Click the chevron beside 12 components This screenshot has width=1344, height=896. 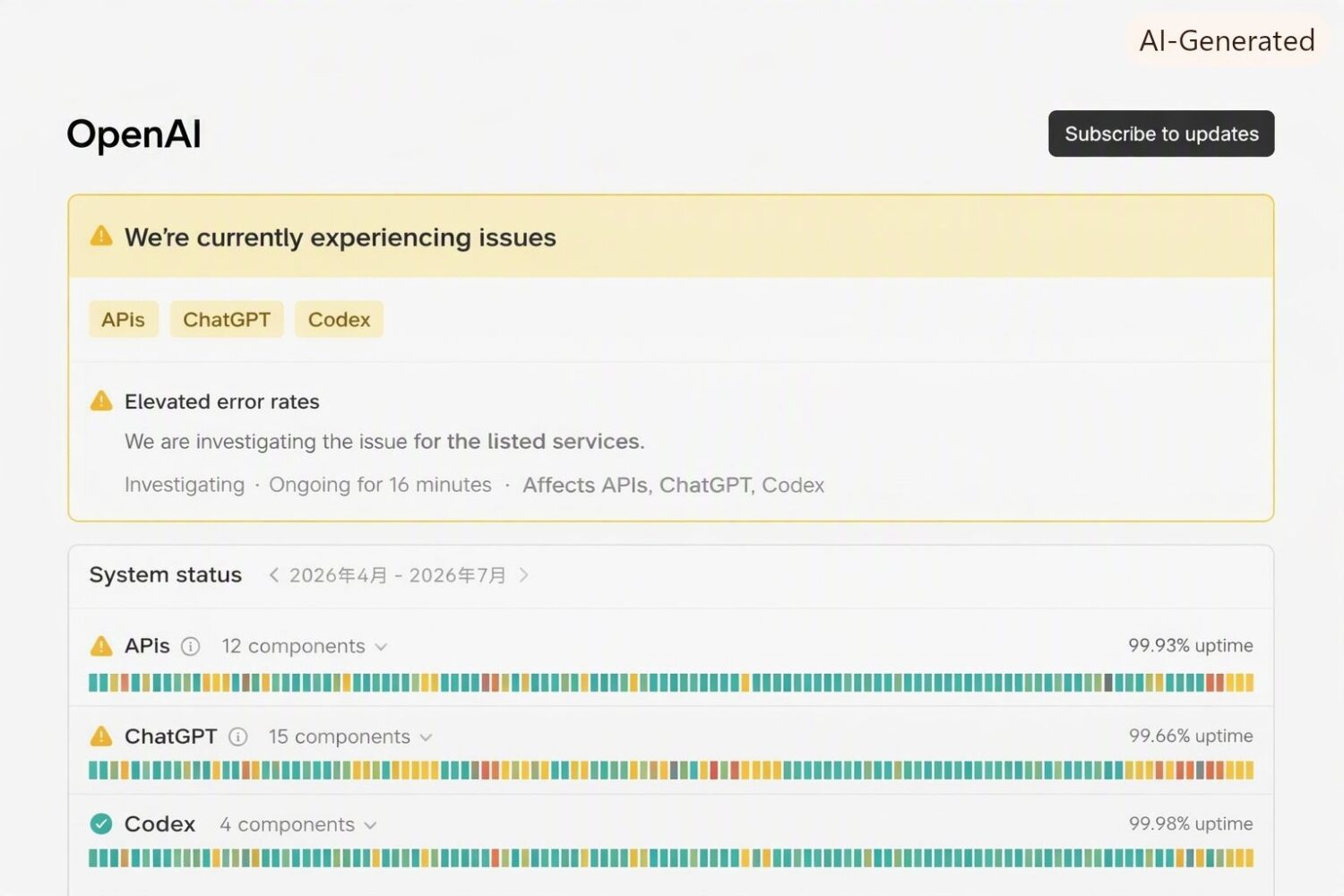[381, 647]
